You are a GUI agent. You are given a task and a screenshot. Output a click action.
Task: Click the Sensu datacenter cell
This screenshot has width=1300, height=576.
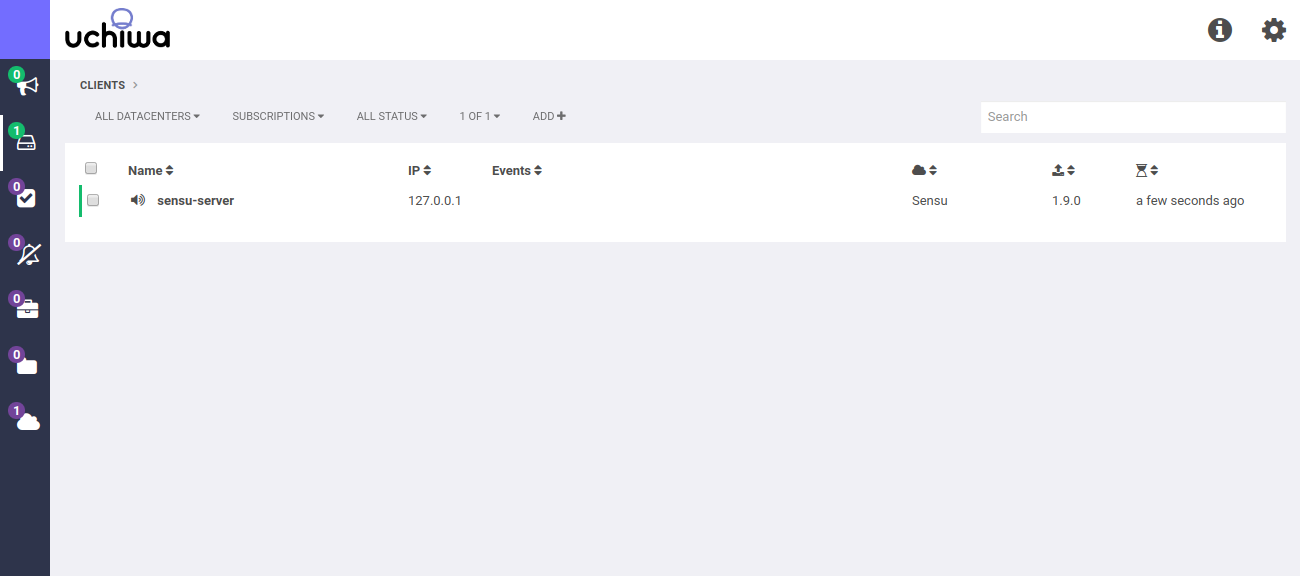pyautogui.click(x=929, y=200)
